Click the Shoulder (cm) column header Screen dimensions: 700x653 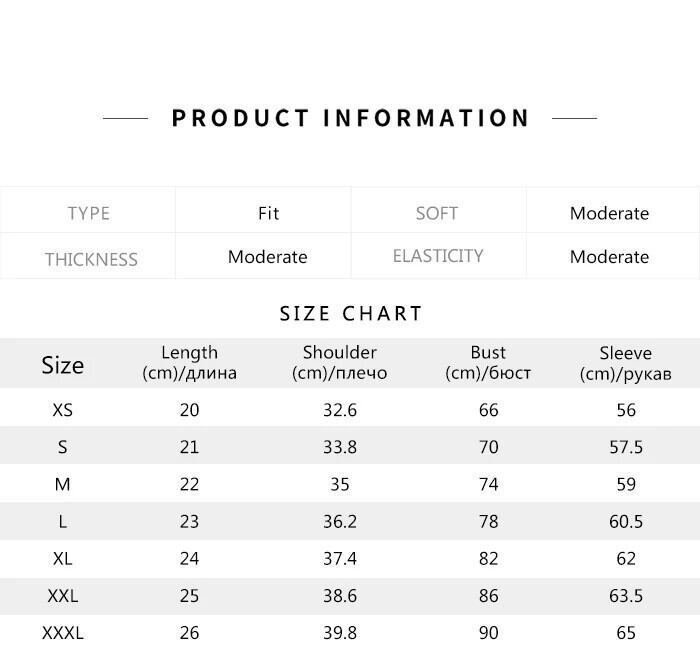(339, 363)
